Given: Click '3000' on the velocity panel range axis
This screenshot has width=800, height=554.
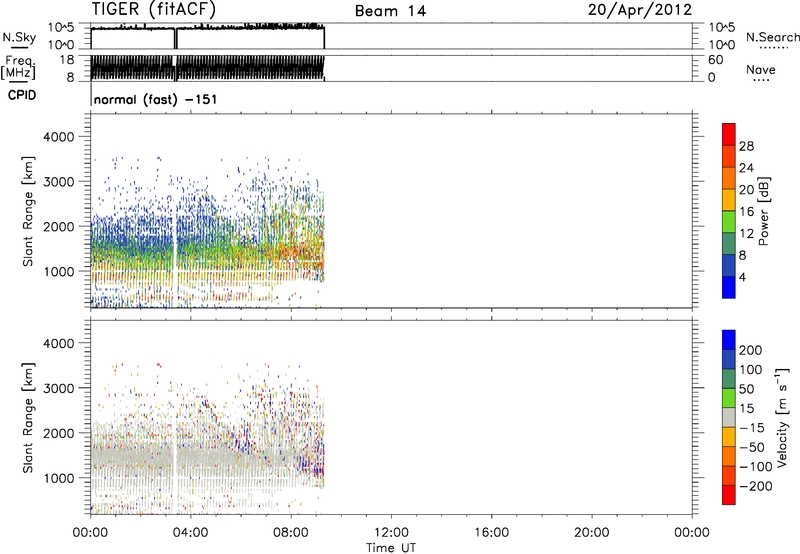Looking at the screenshot, I should coord(58,388).
